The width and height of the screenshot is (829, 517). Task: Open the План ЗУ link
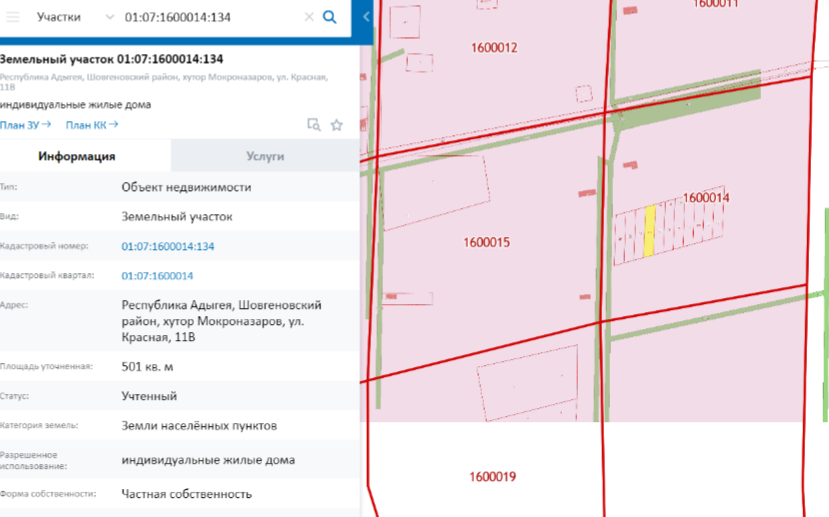[25, 125]
